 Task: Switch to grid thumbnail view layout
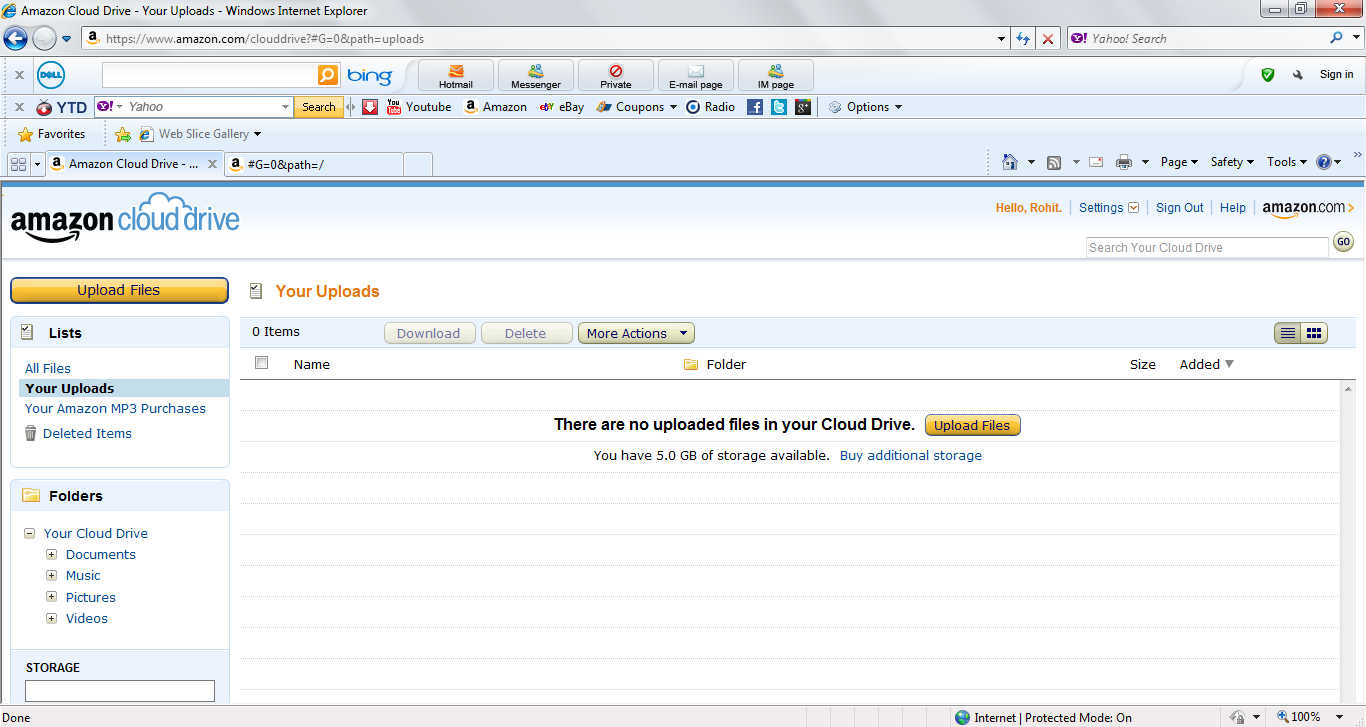1314,333
